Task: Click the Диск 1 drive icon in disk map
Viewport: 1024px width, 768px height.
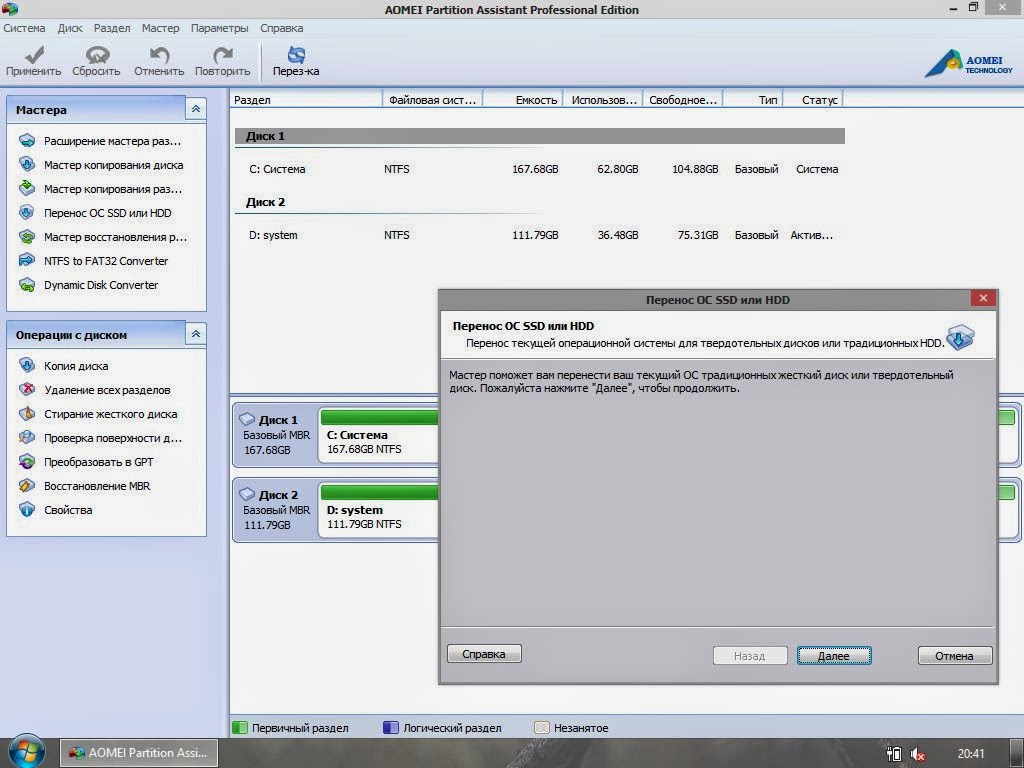Action: coord(247,419)
